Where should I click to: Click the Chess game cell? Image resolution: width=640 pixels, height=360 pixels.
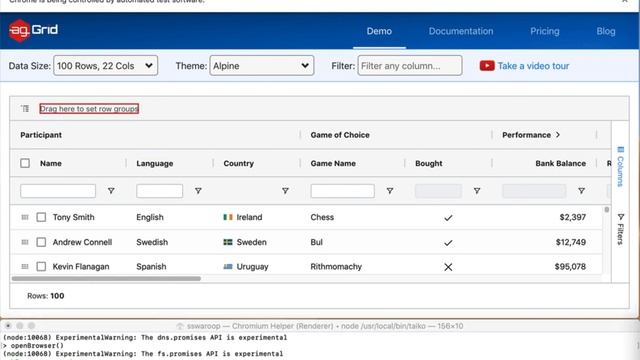pyautogui.click(x=322, y=217)
